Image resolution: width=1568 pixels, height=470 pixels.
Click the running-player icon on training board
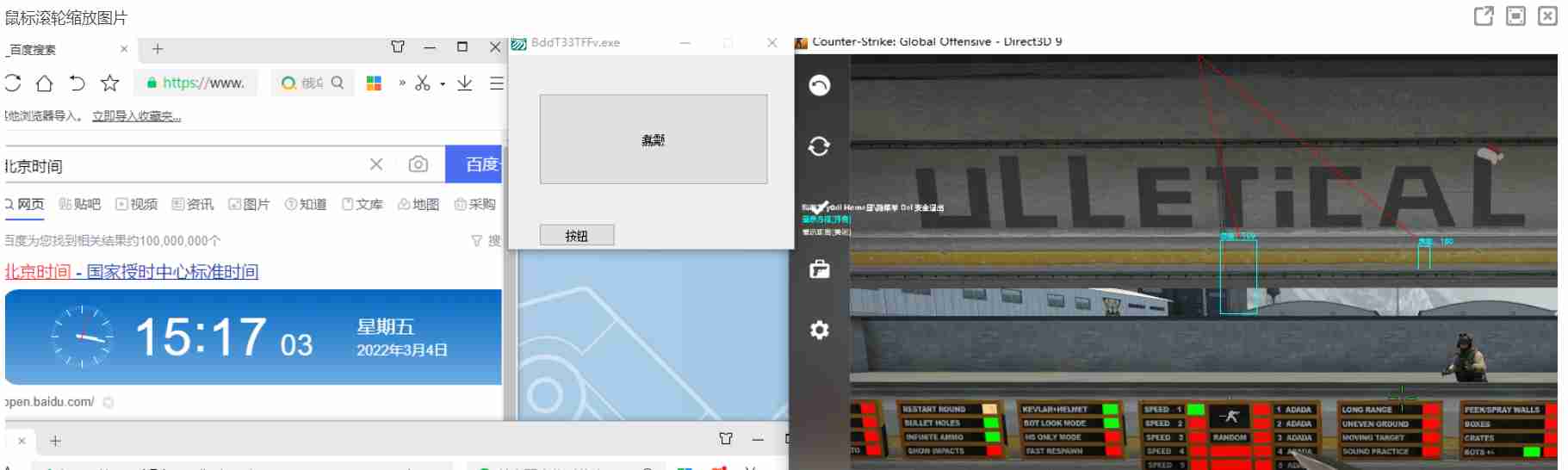click(1230, 417)
